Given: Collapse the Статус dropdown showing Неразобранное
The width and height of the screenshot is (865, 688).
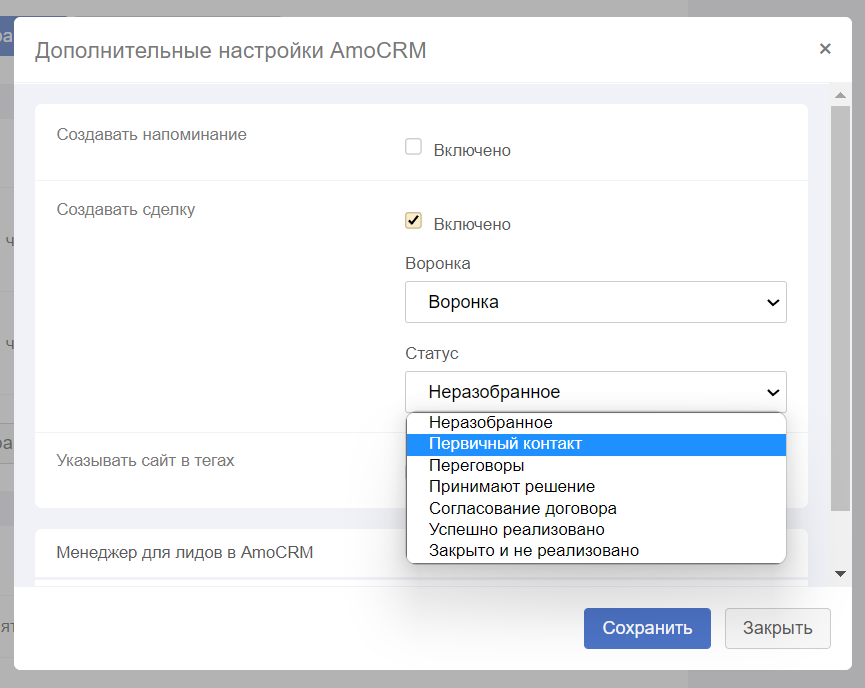Looking at the screenshot, I should coord(596,392).
